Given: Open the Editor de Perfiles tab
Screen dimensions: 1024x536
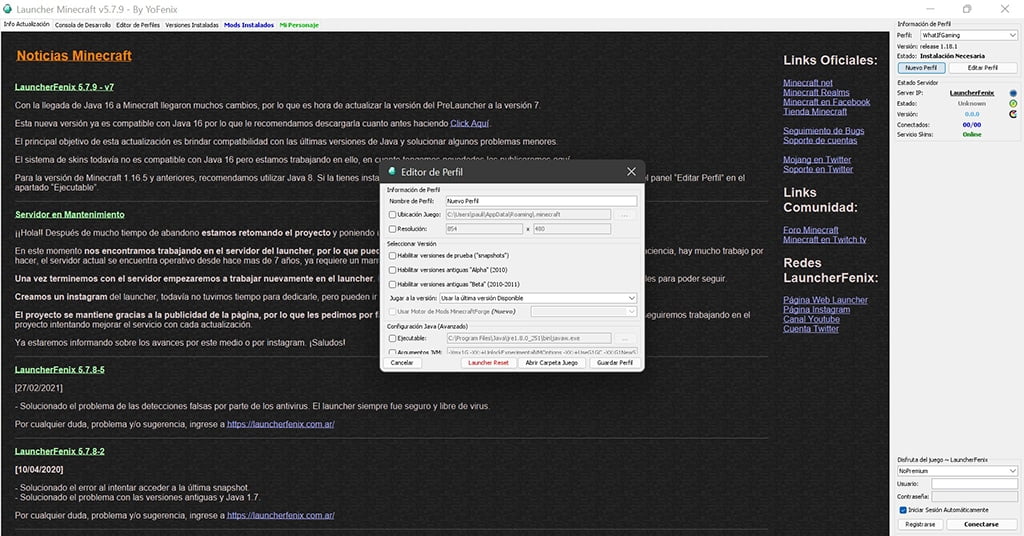Looking at the screenshot, I should point(138,25).
